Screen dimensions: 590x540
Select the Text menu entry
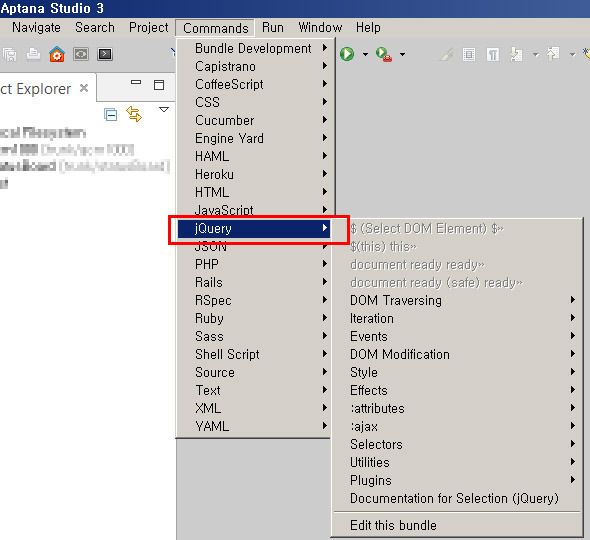click(x=254, y=390)
